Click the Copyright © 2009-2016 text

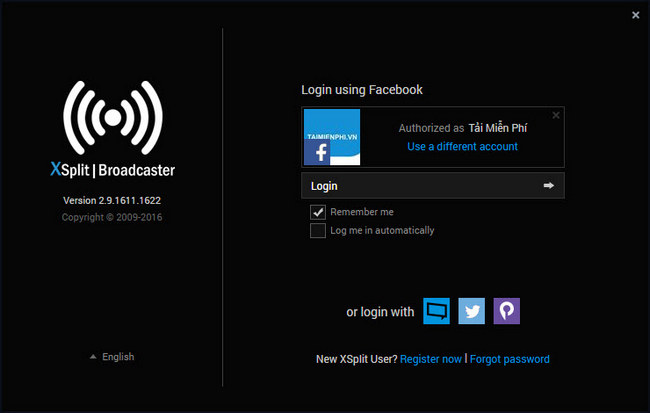(x=112, y=217)
